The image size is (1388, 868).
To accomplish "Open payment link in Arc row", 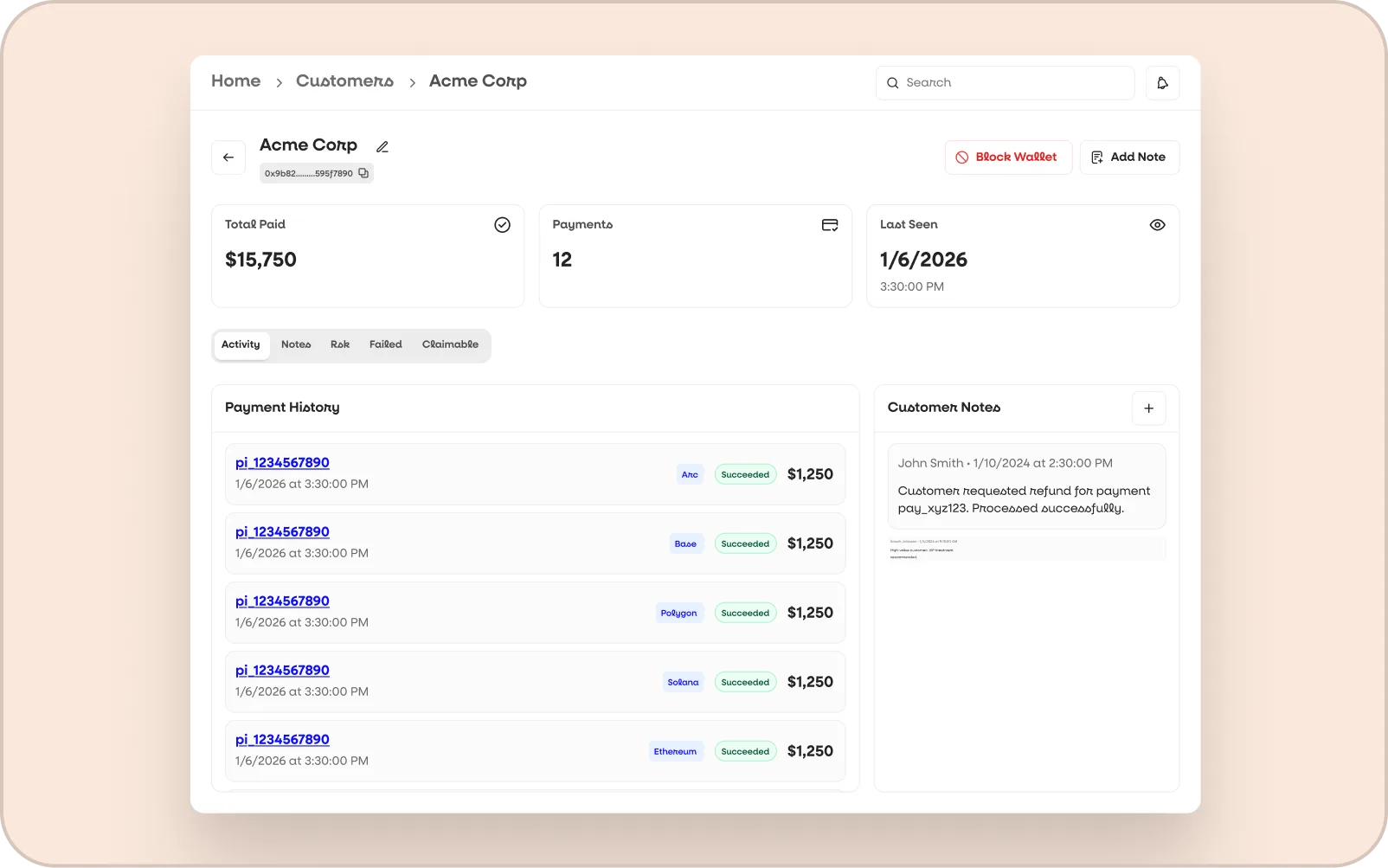I will (282, 463).
